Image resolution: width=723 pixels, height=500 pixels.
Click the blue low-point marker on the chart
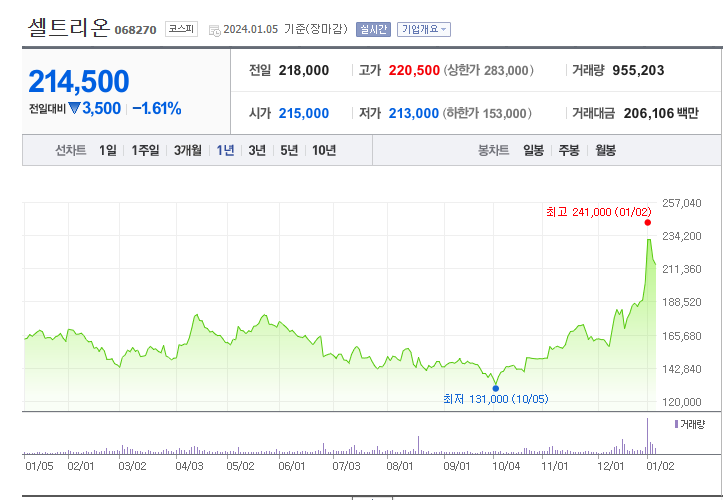click(x=496, y=388)
